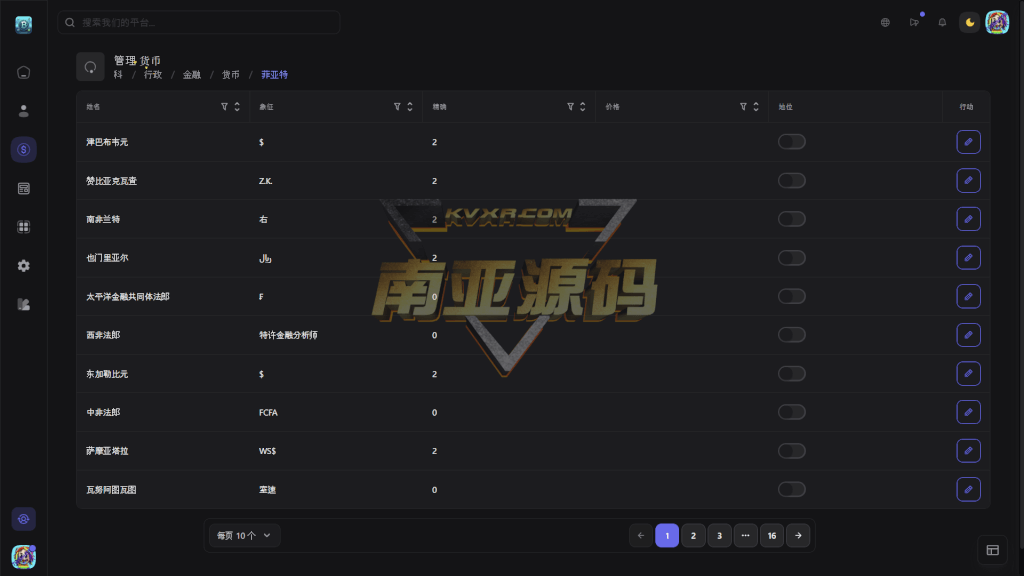Toggle the dark mode moon switch
Image resolution: width=1024 pixels, height=576 pixels.
[x=970, y=22]
